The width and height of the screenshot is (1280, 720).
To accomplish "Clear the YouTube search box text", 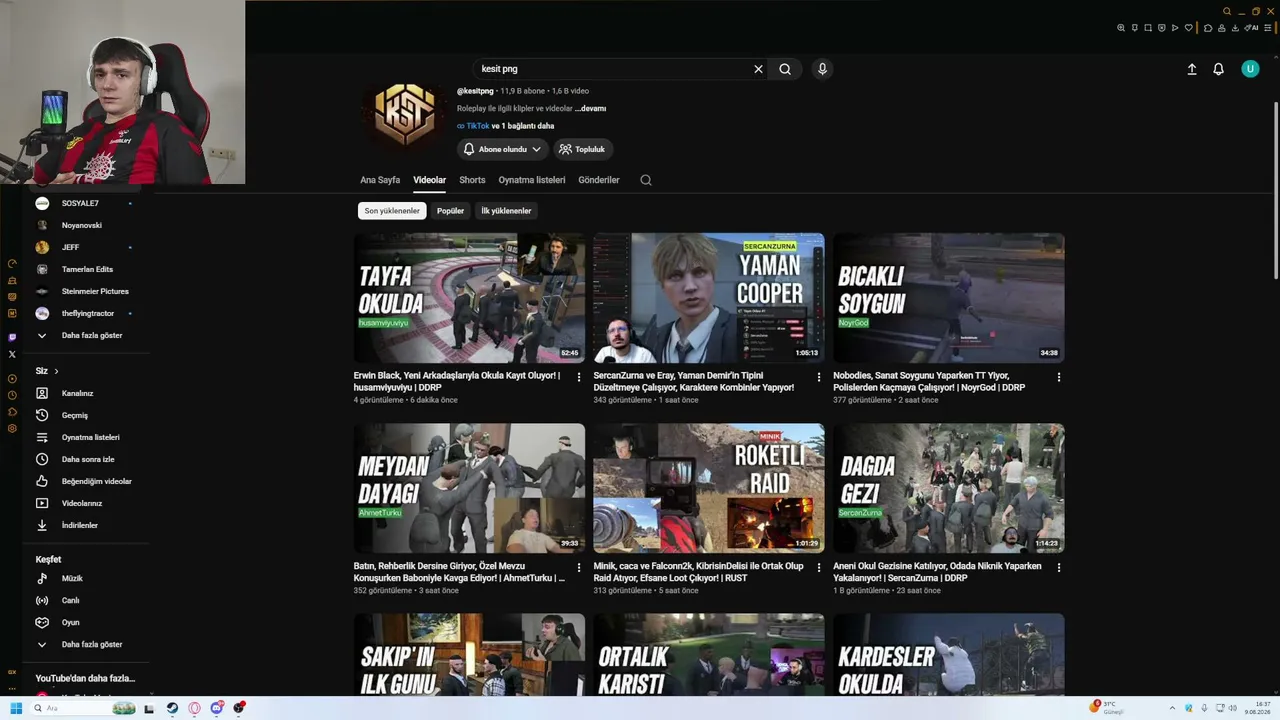I will [x=758, y=69].
